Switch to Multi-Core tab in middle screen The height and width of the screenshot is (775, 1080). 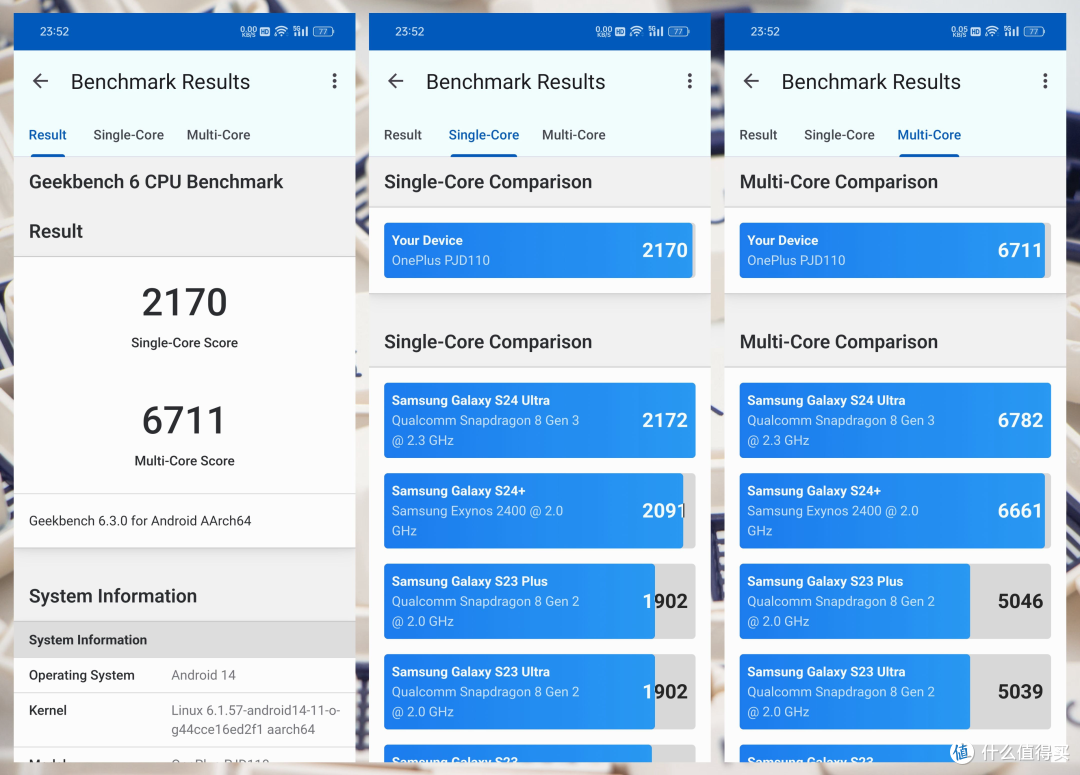click(574, 135)
